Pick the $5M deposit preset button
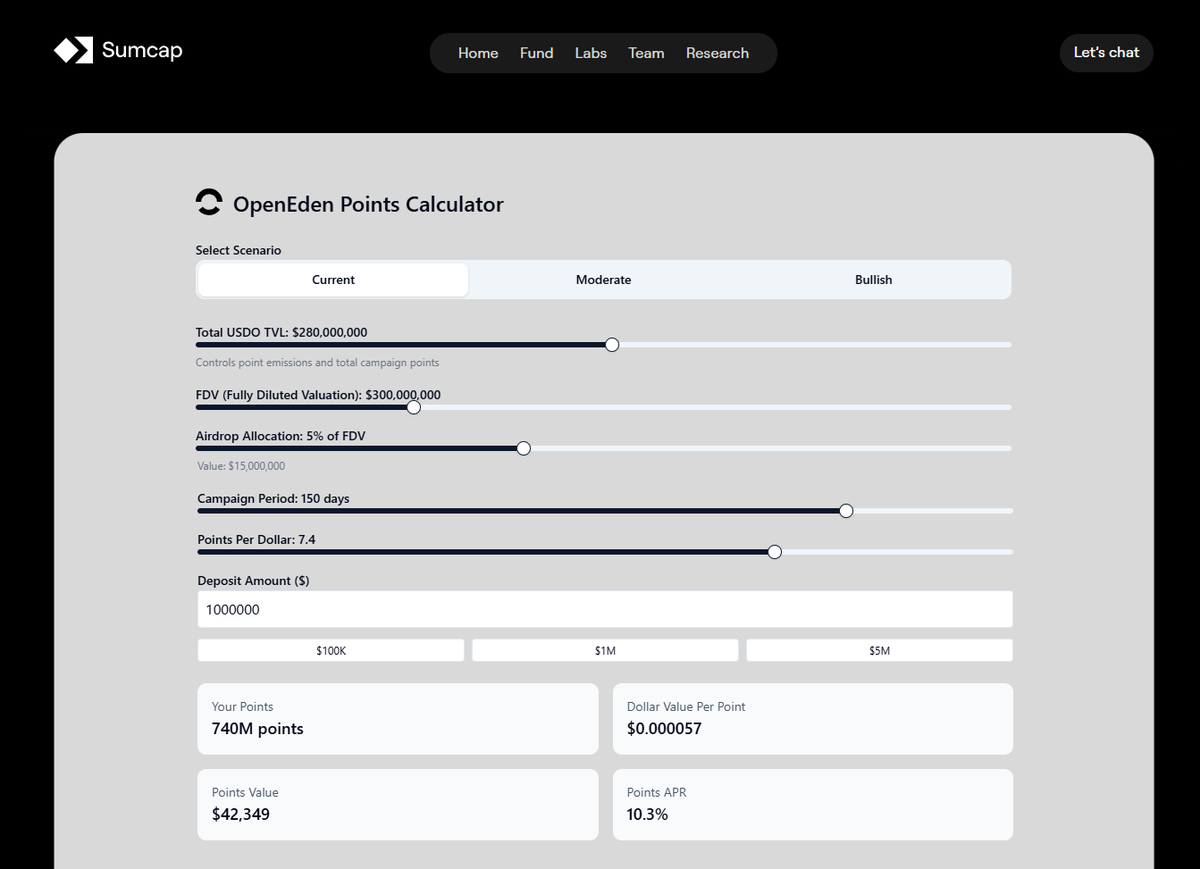The image size is (1200, 869). 879,650
